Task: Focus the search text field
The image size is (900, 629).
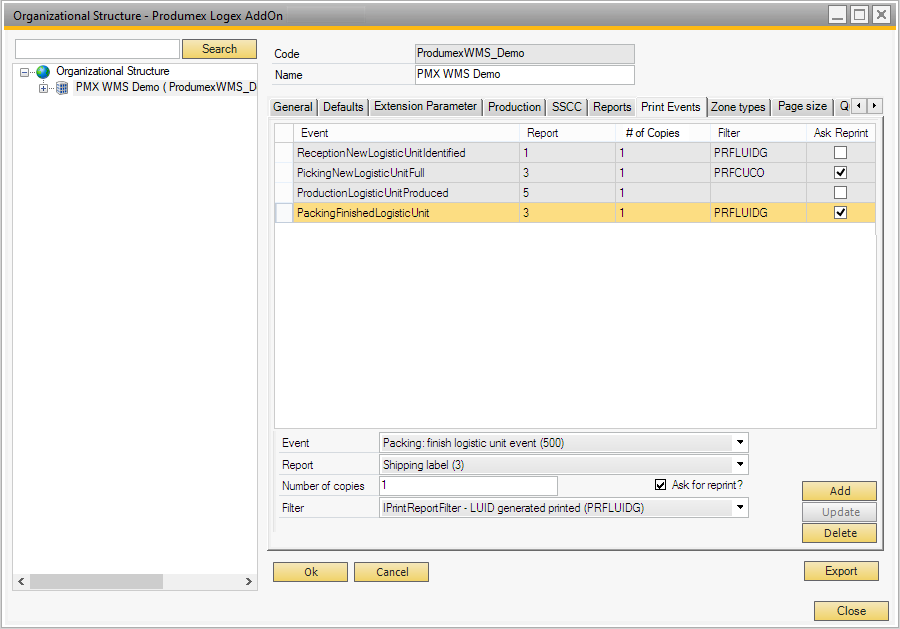Action: [x=98, y=49]
